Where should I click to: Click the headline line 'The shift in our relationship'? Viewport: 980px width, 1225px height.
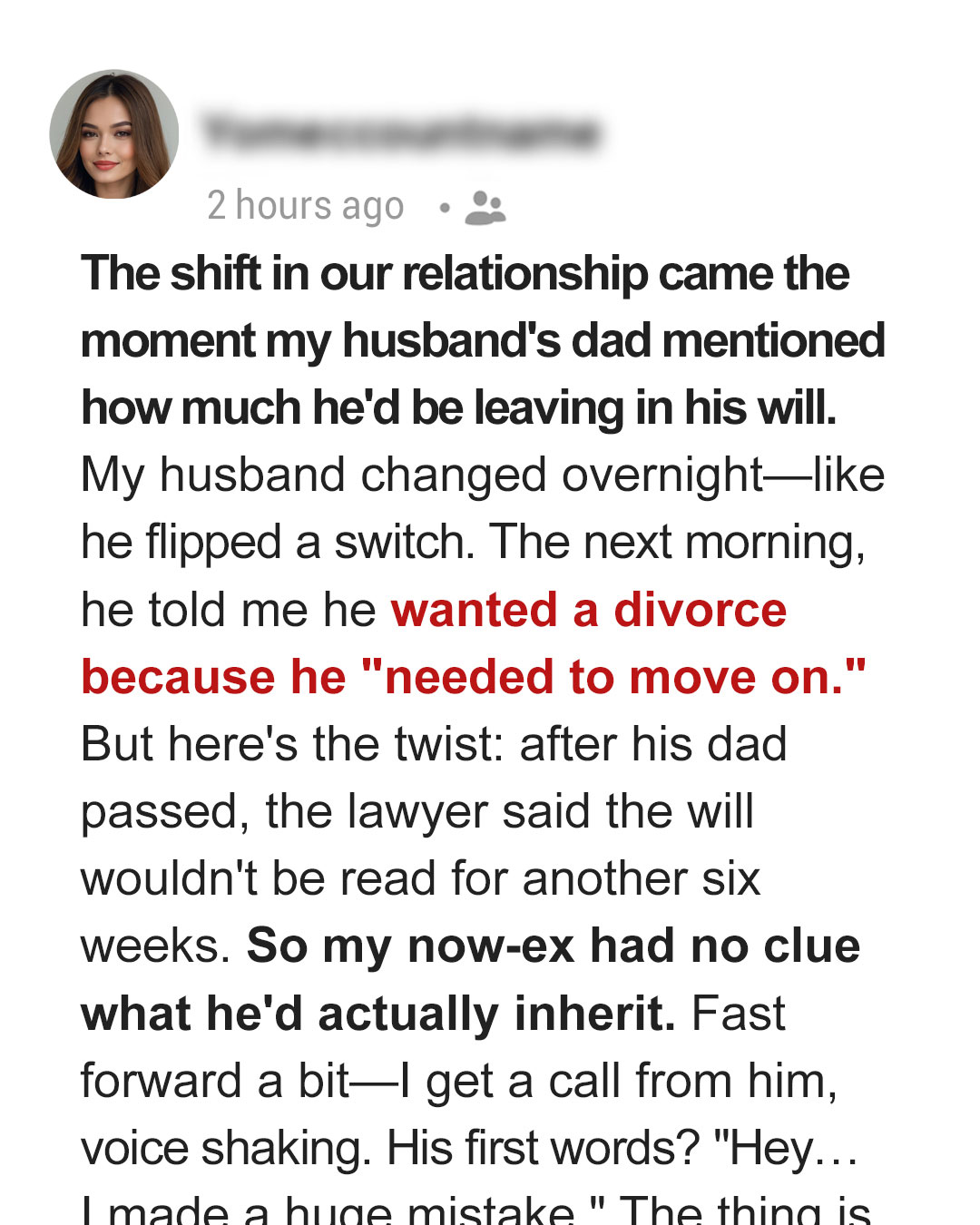tap(465, 273)
